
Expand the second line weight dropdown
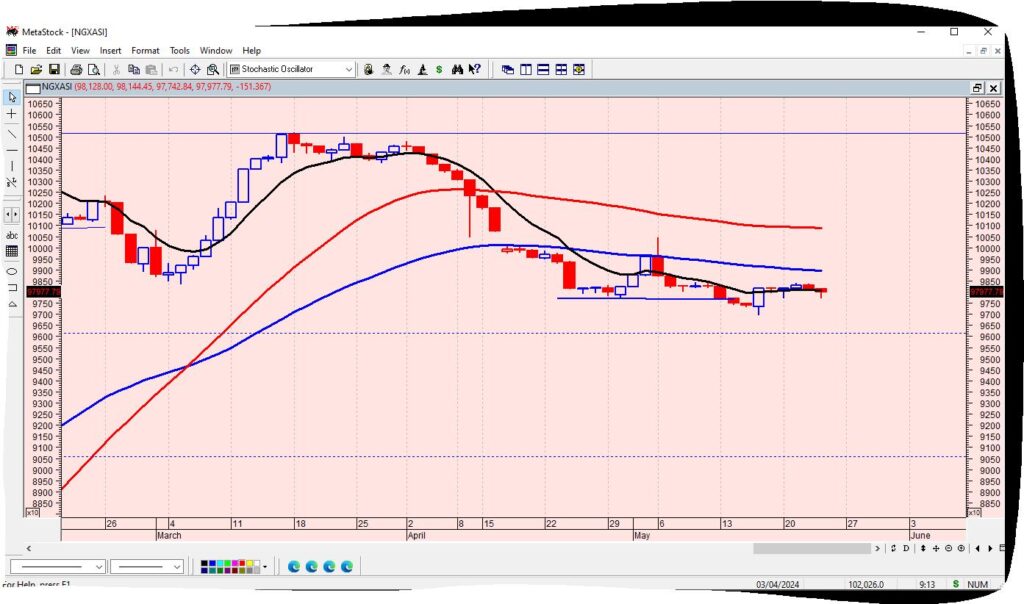(x=177, y=567)
